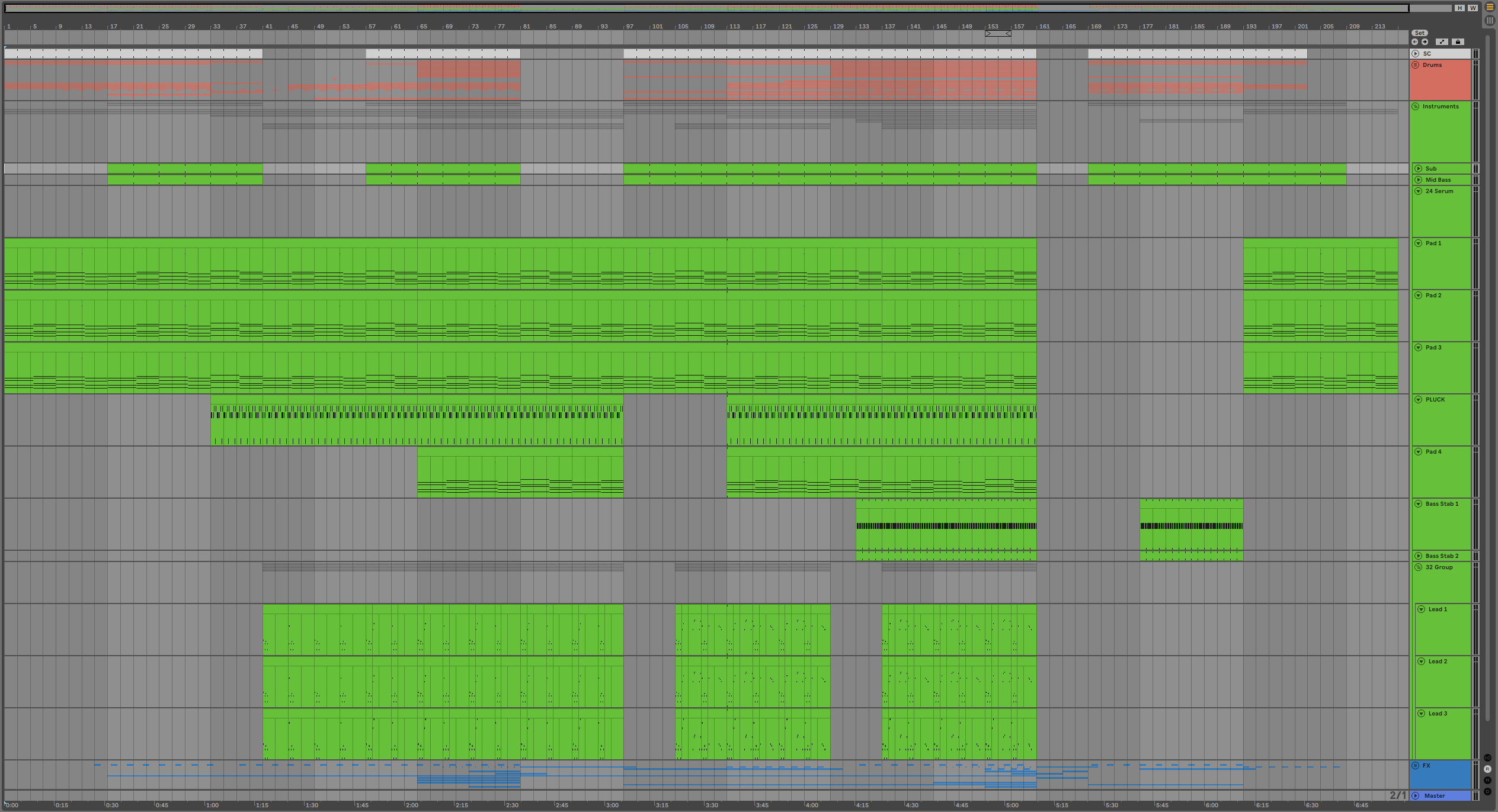Optimize arrangement width with W button
Image resolution: width=1498 pixels, height=812 pixels.
1473,8
